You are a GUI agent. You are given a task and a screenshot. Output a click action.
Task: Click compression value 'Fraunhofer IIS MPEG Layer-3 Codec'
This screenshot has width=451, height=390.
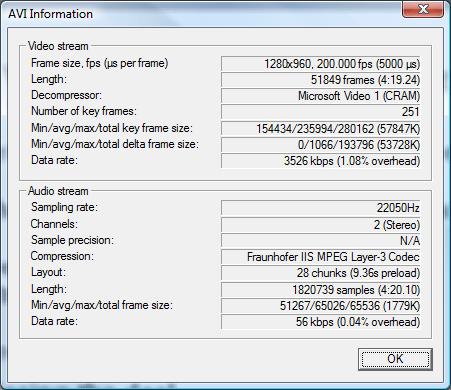(321, 257)
